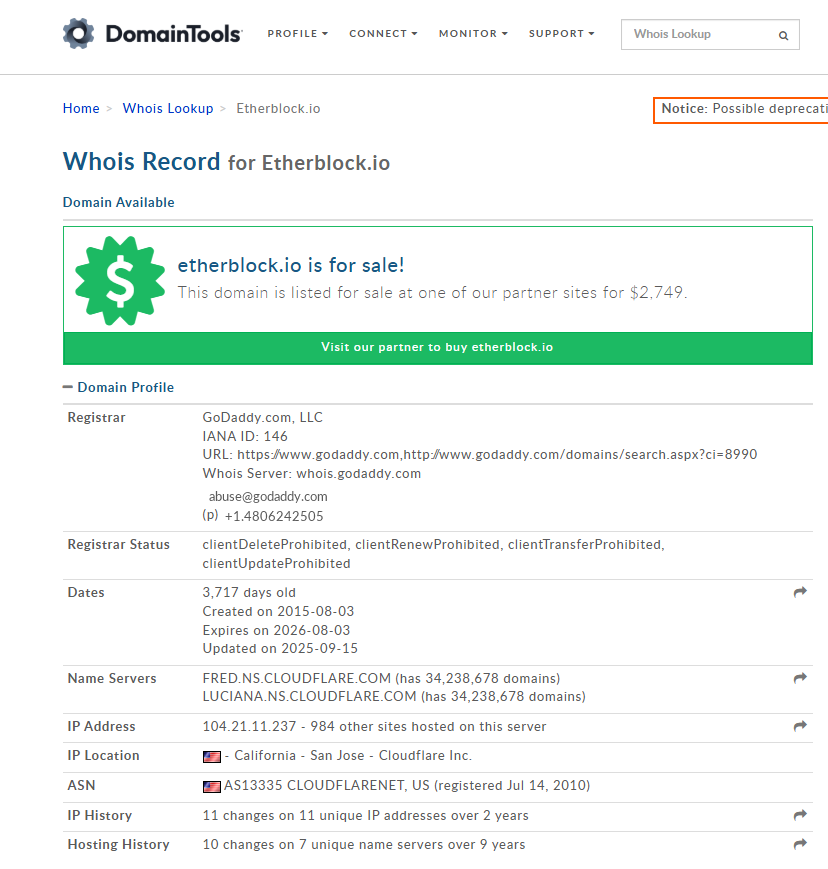Click the FRED.NS.CLOUDFLARE.COM name server
This screenshot has height=869, width=828.
297,678
